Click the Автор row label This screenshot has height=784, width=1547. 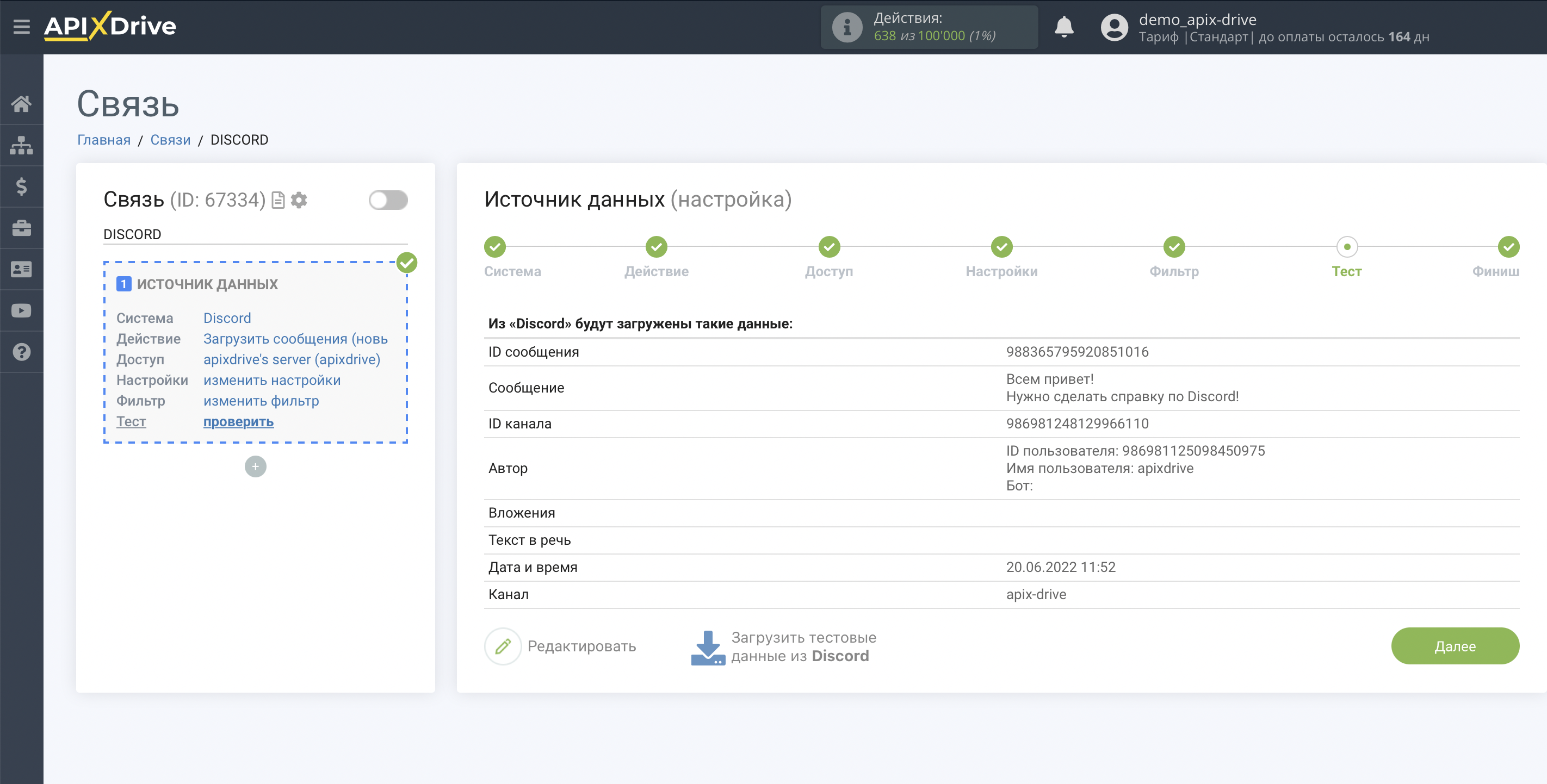click(x=508, y=468)
